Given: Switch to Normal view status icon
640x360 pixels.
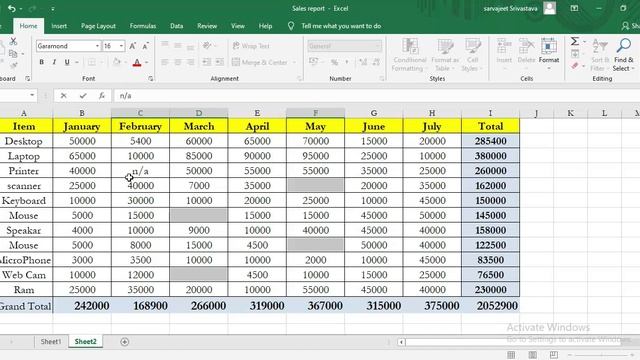Looking at the screenshot, I should click(511, 355).
